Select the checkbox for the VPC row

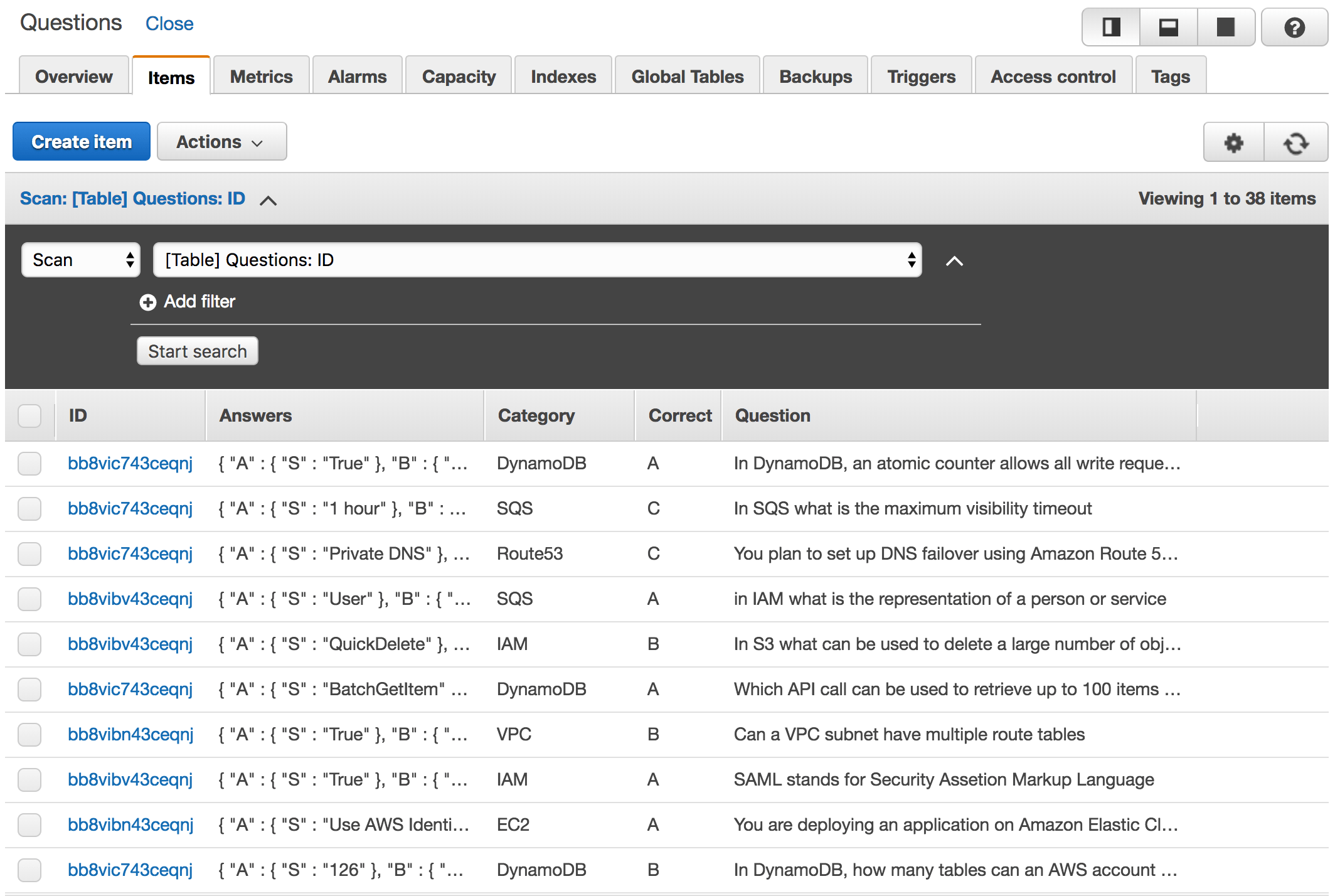coord(29,735)
